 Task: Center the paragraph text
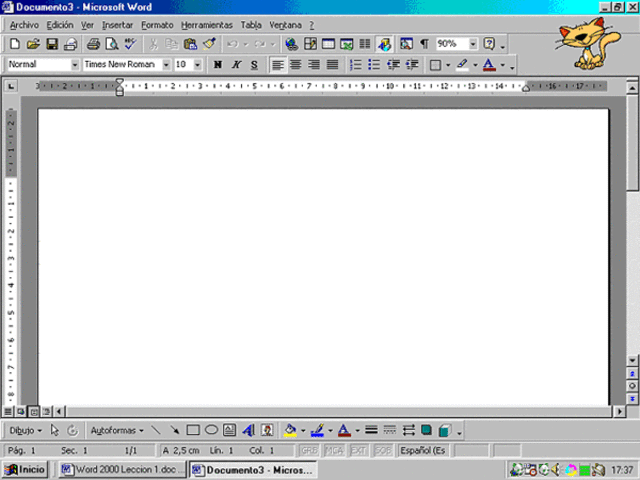click(x=296, y=64)
